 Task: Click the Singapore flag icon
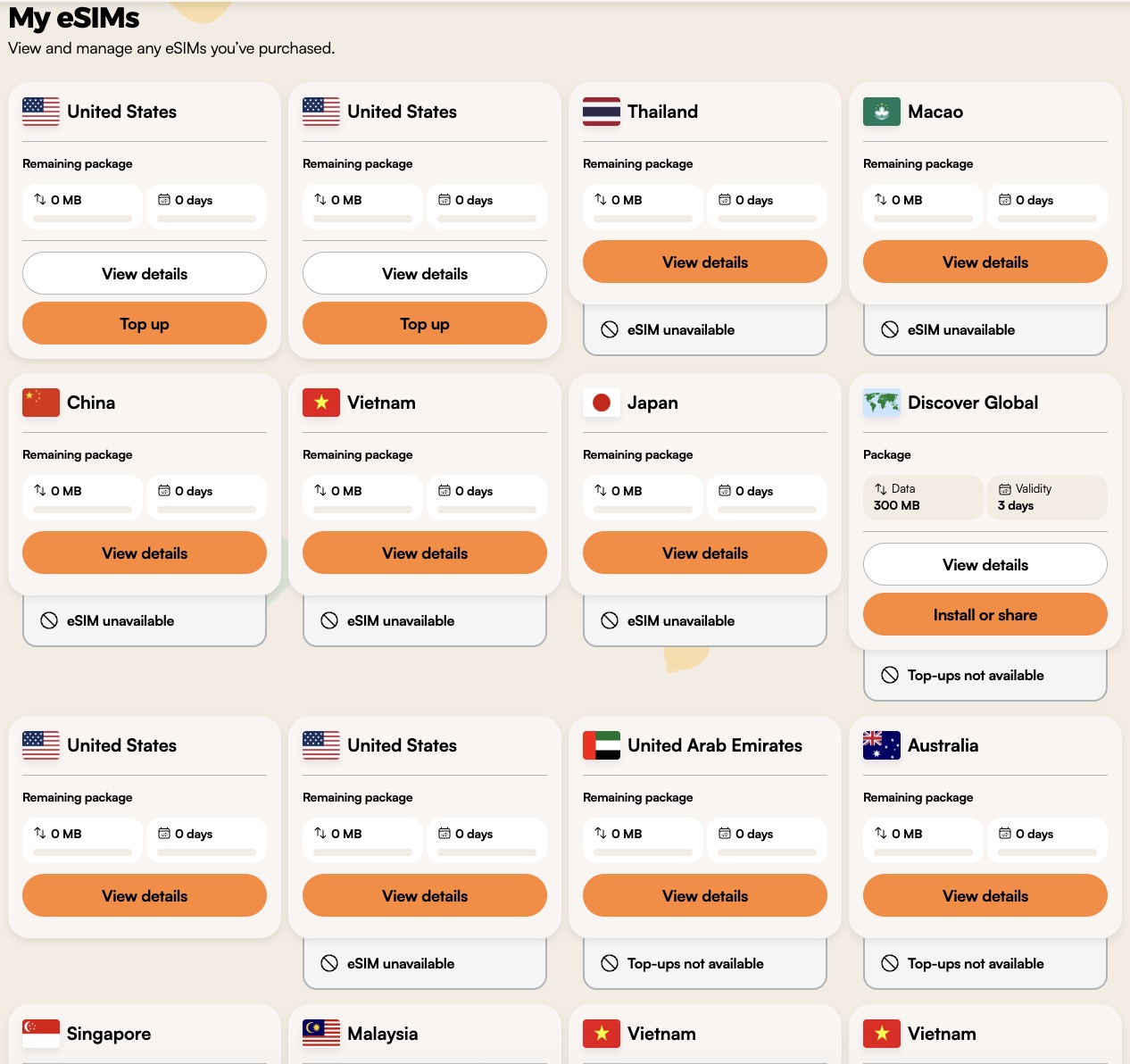[x=40, y=1034]
